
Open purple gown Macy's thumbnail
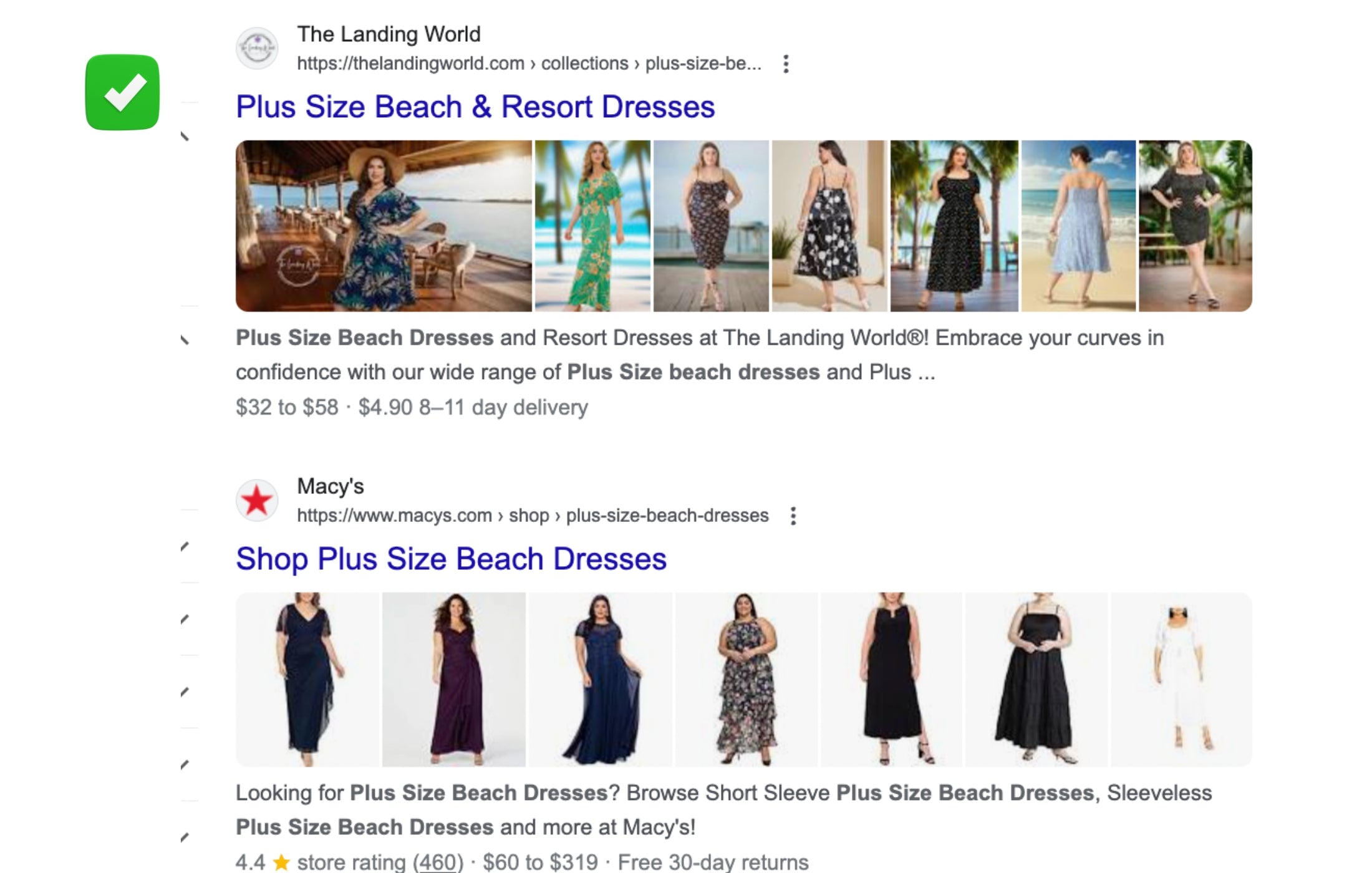[453, 680]
